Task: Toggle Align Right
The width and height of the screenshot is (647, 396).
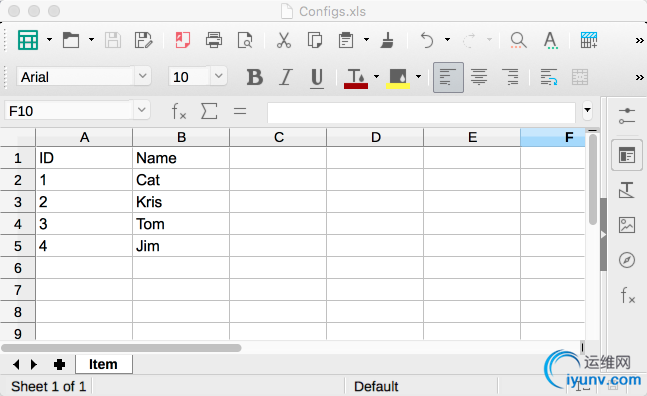Action: pos(510,77)
